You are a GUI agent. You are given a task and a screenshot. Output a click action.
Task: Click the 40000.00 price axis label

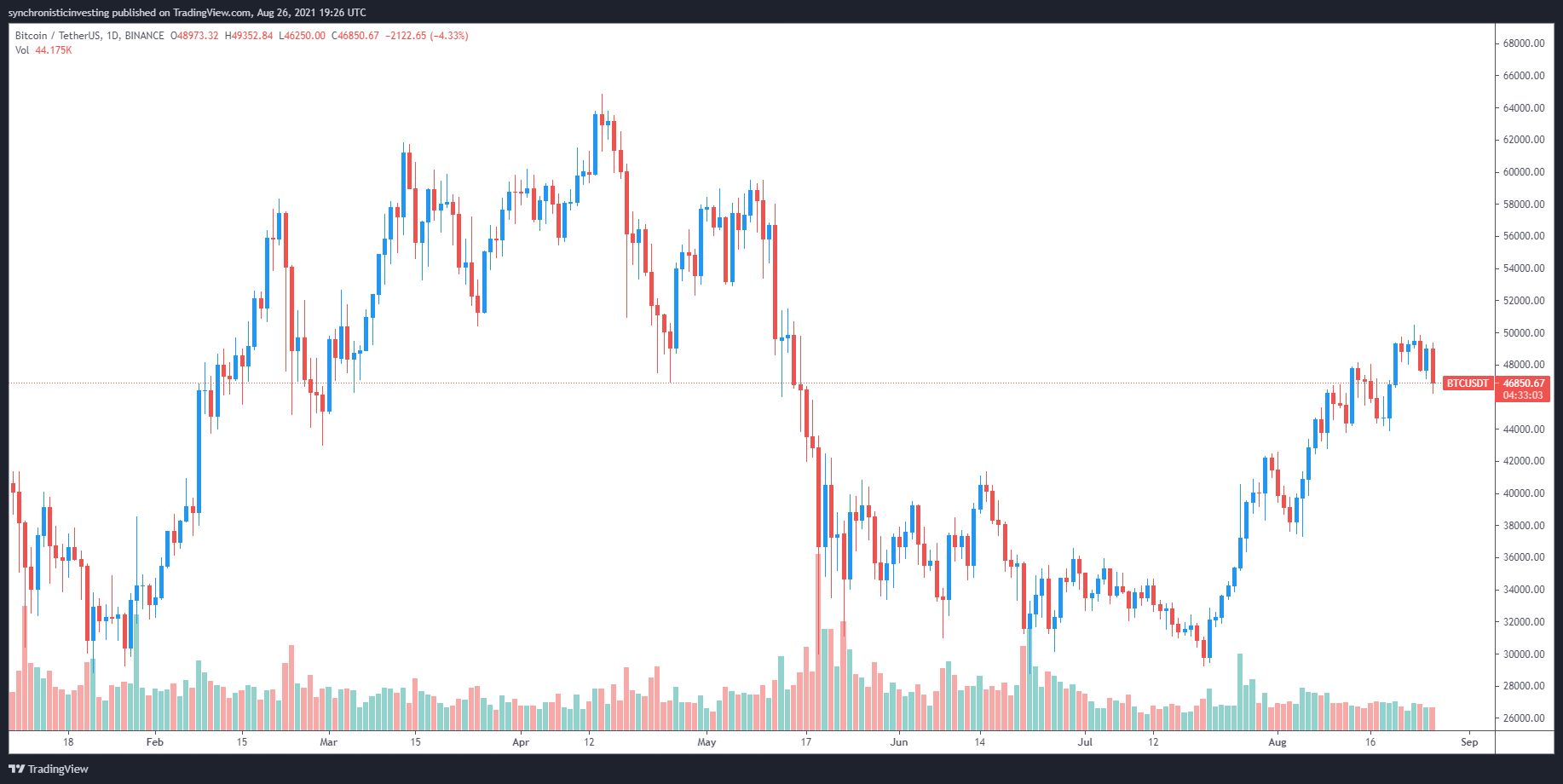(1523, 493)
